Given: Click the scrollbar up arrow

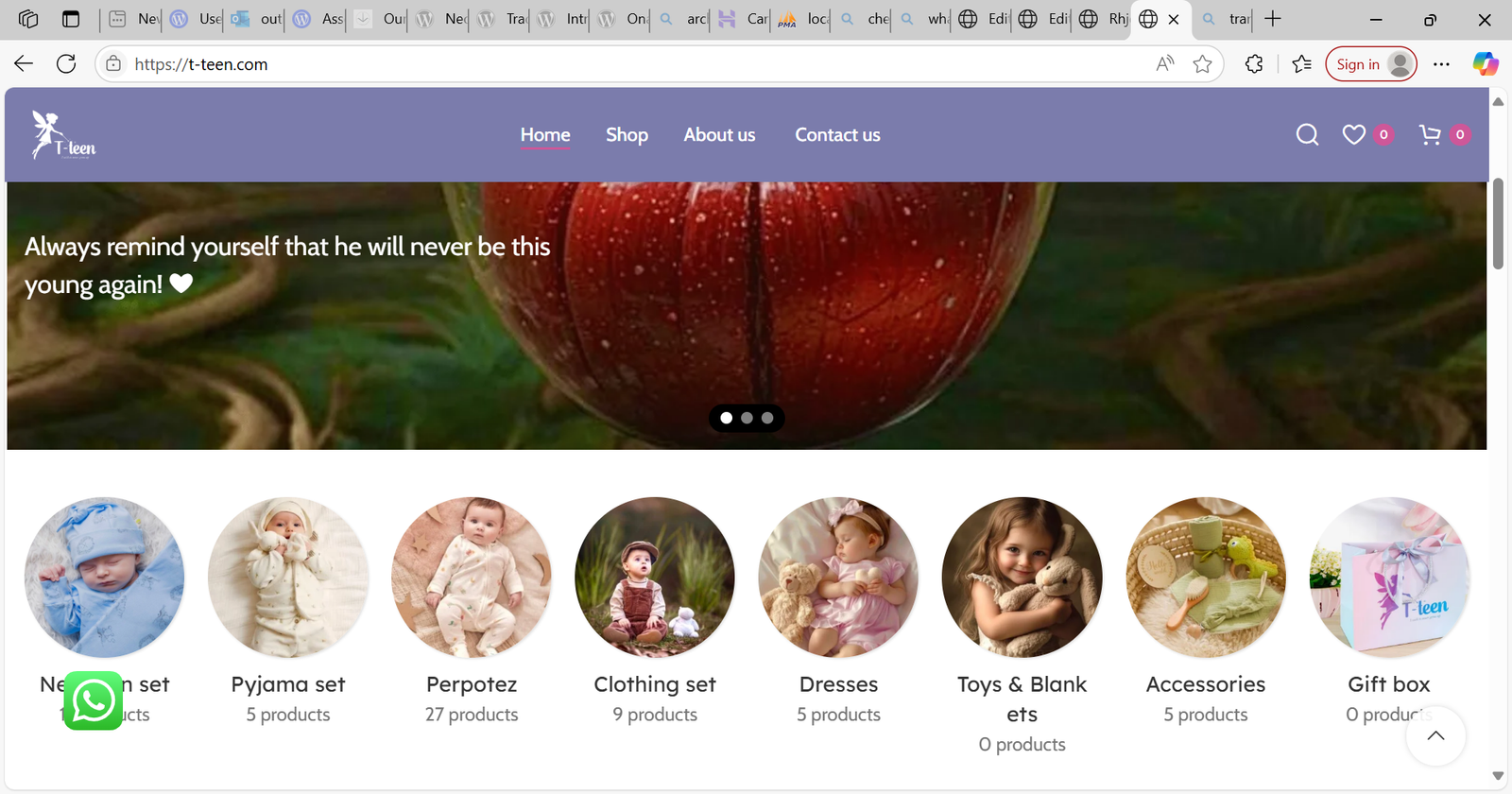Looking at the screenshot, I should [x=1498, y=101].
